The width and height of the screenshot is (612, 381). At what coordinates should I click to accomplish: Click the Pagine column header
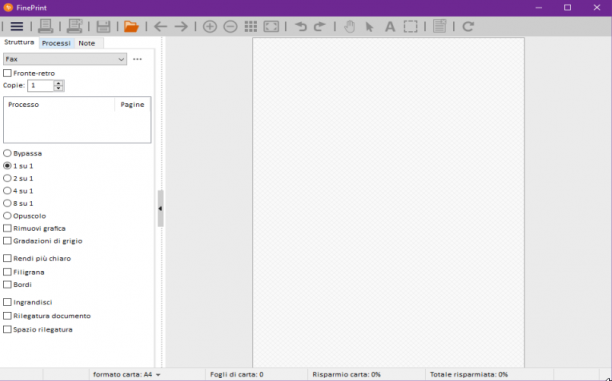pos(132,105)
